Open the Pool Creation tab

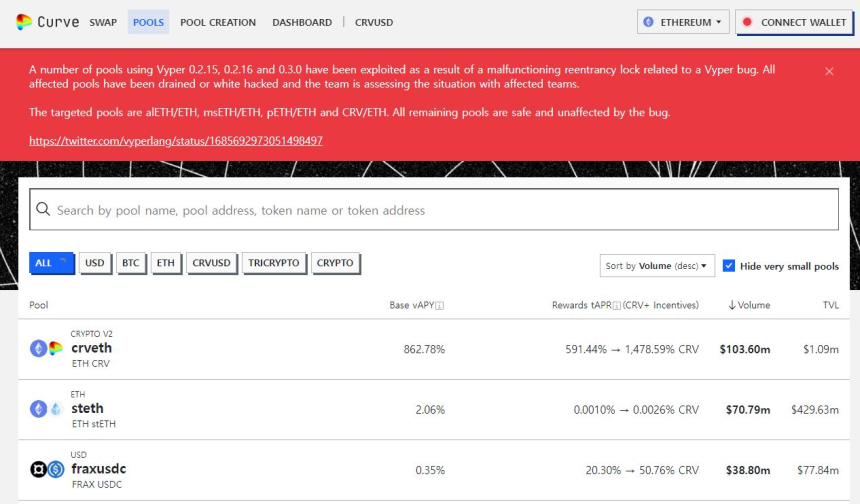pyautogui.click(x=218, y=22)
